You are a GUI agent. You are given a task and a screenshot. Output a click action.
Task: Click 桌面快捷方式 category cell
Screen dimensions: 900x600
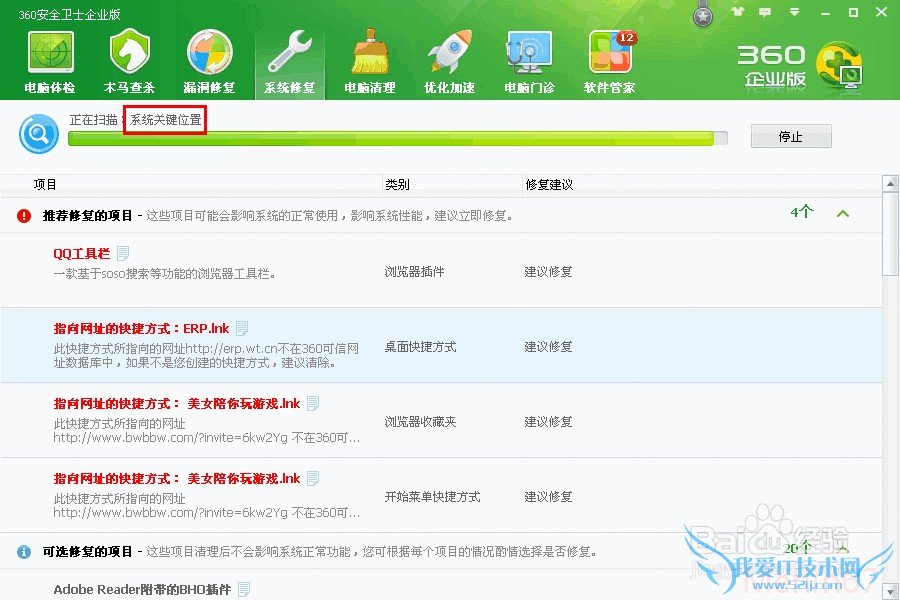pyautogui.click(x=420, y=347)
